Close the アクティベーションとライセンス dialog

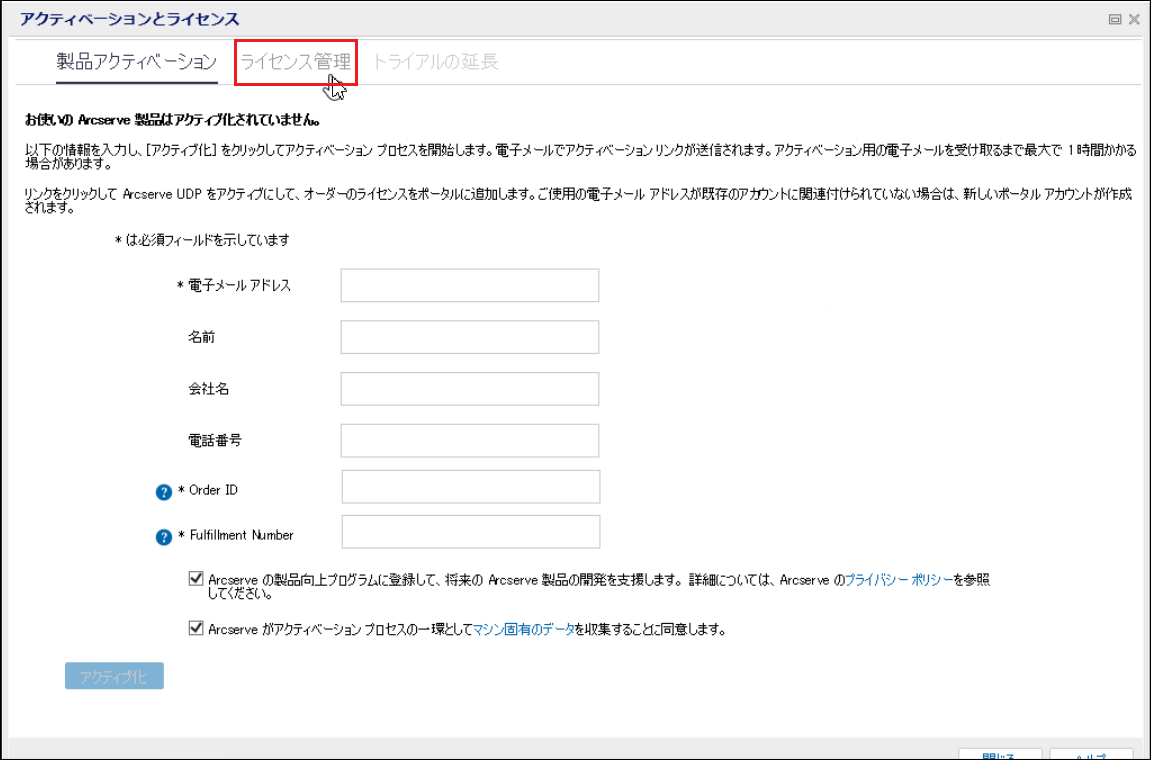click(x=1134, y=20)
